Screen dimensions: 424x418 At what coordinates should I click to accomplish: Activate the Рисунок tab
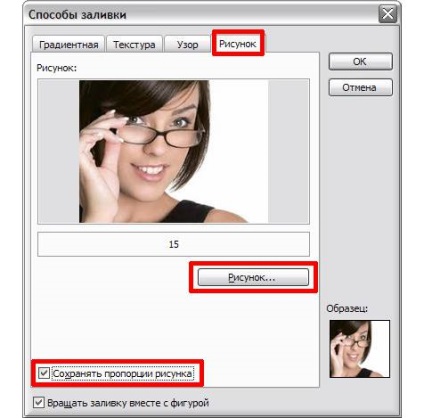point(238,43)
